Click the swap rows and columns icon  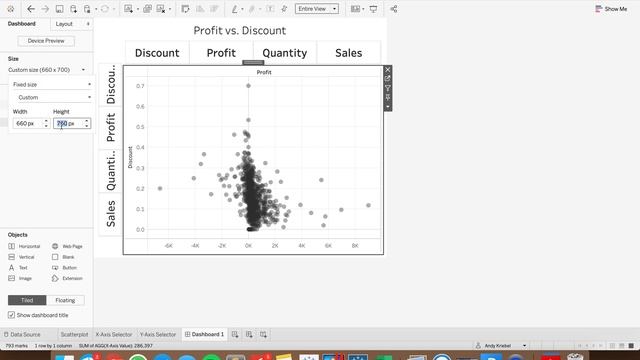click(185, 9)
